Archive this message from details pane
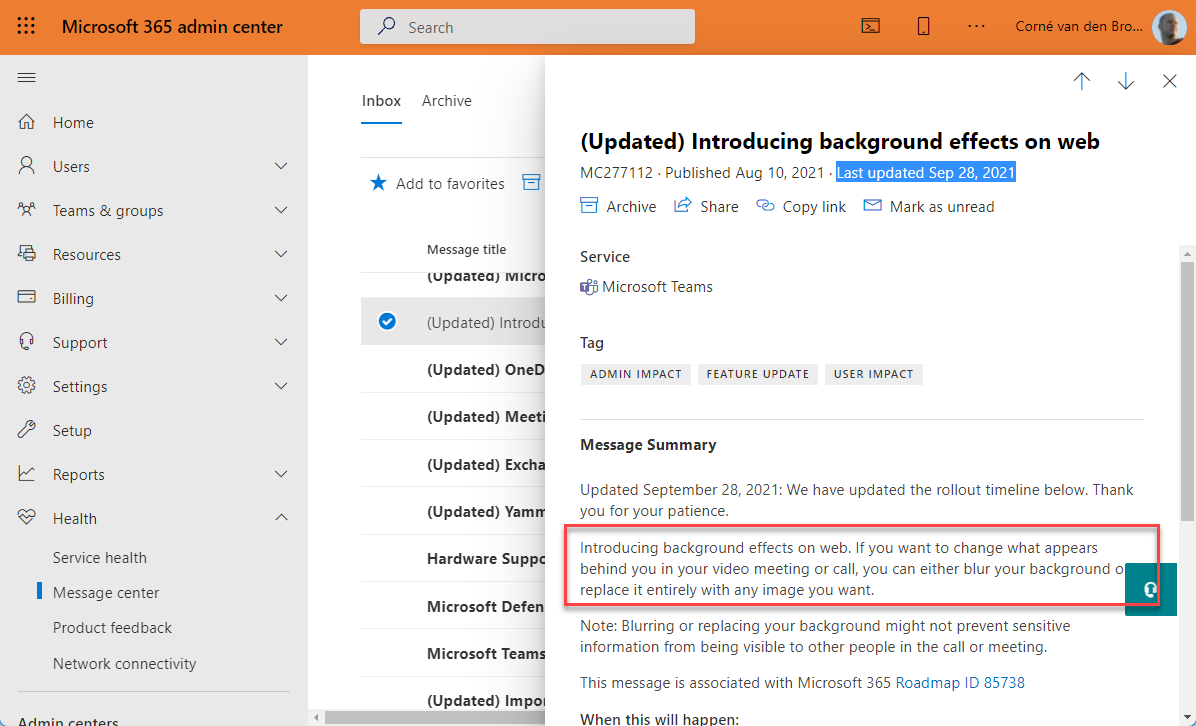This screenshot has height=726, width=1196. pos(618,206)
